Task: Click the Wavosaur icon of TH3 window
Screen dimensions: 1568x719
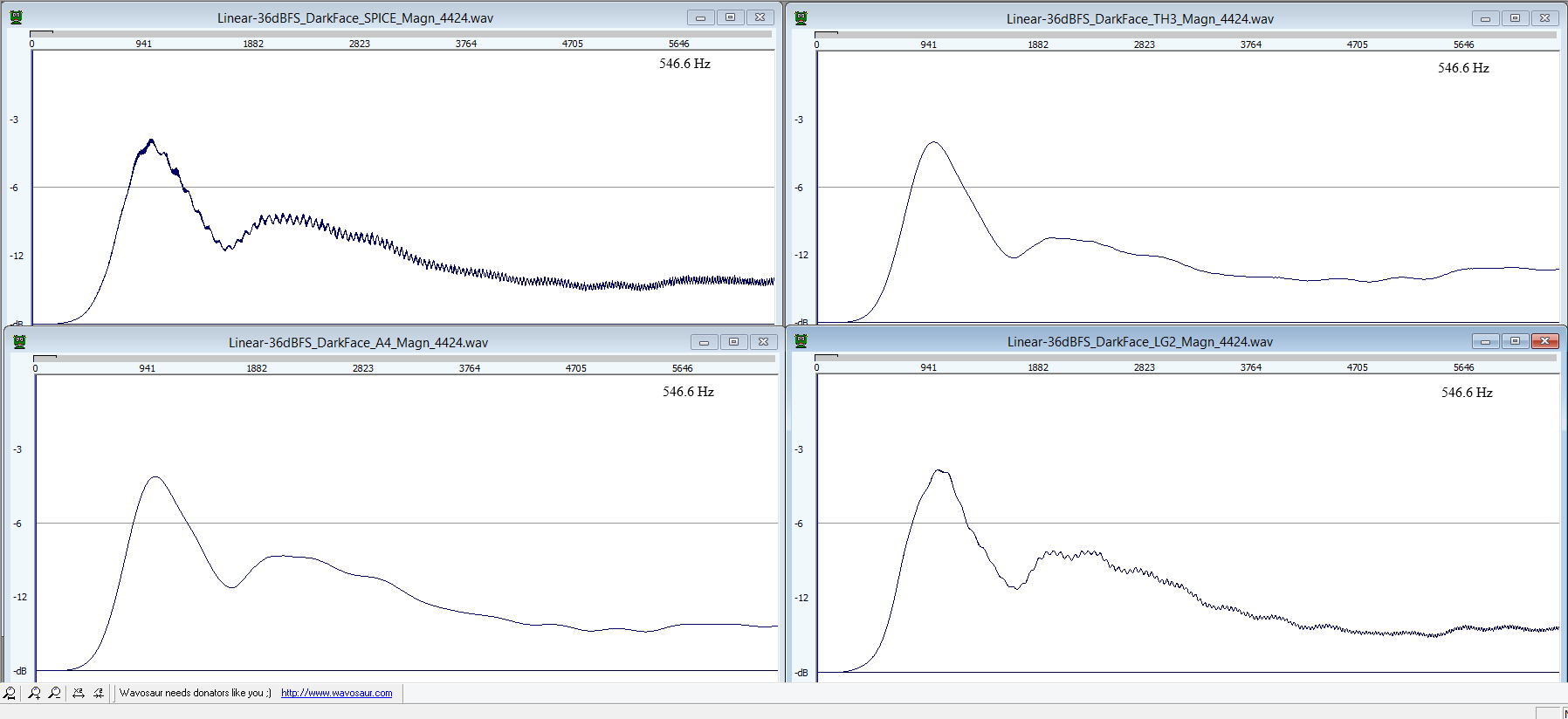Action: (x=801, y=18)
